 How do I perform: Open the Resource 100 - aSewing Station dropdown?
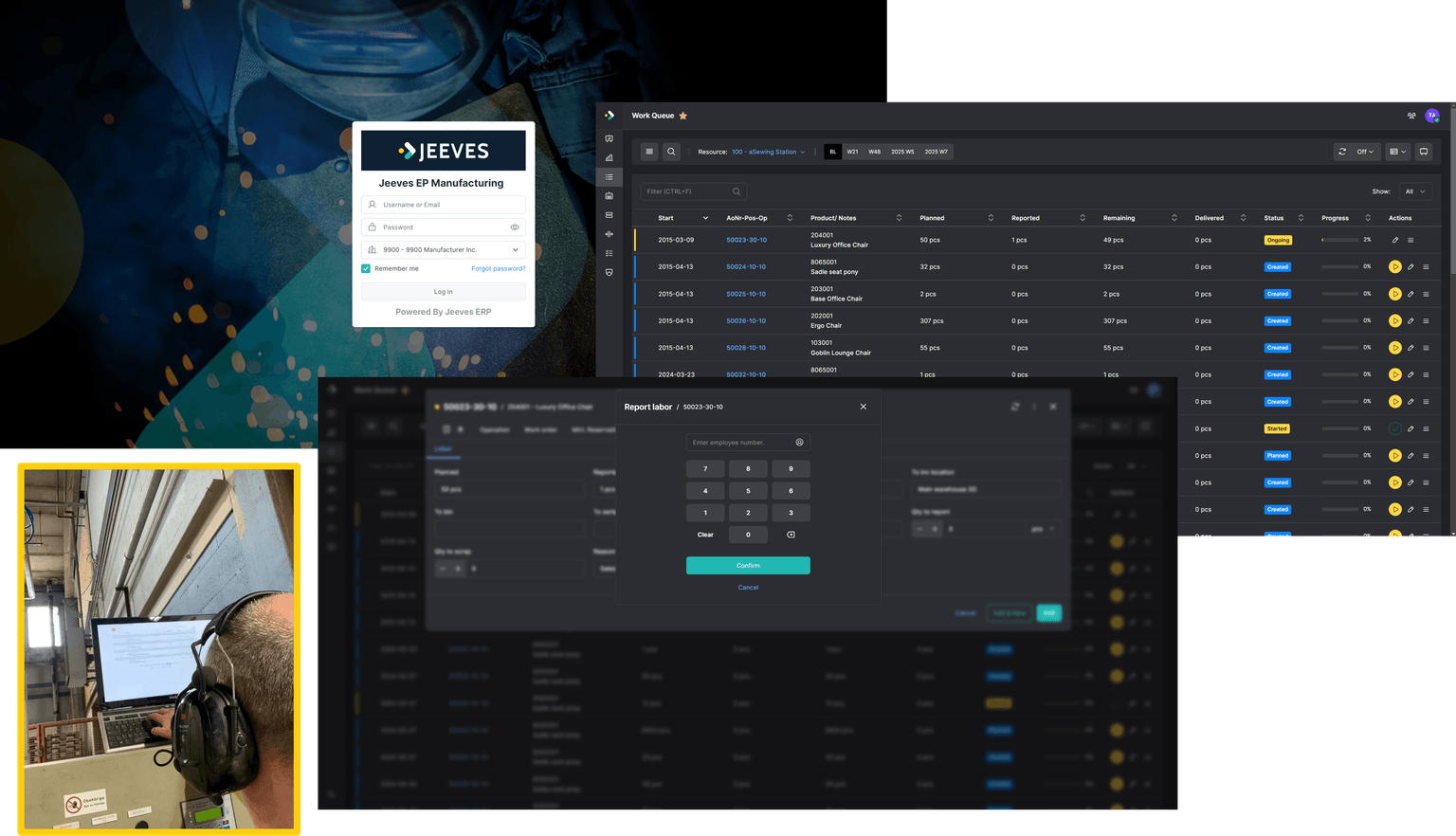pyautogui.click(x=768, y=152)
